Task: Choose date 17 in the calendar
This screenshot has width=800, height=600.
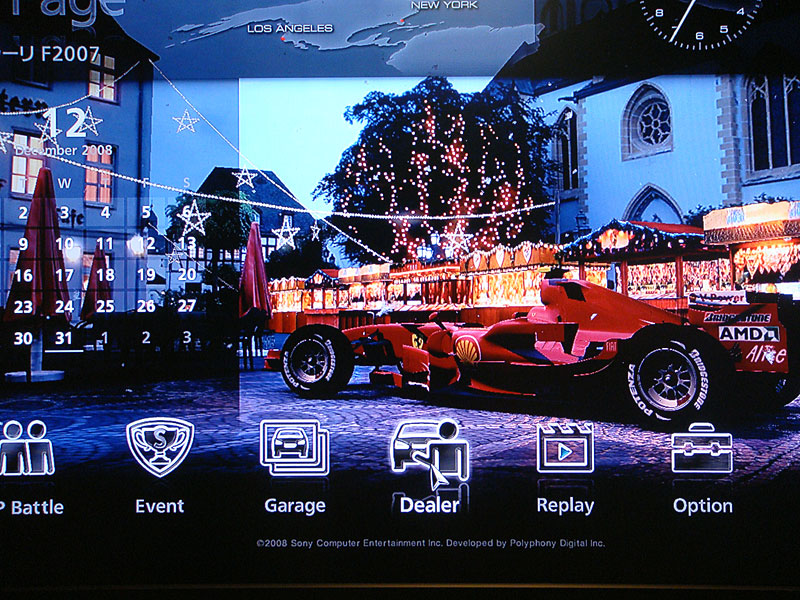Action: (x=64, y=275)
